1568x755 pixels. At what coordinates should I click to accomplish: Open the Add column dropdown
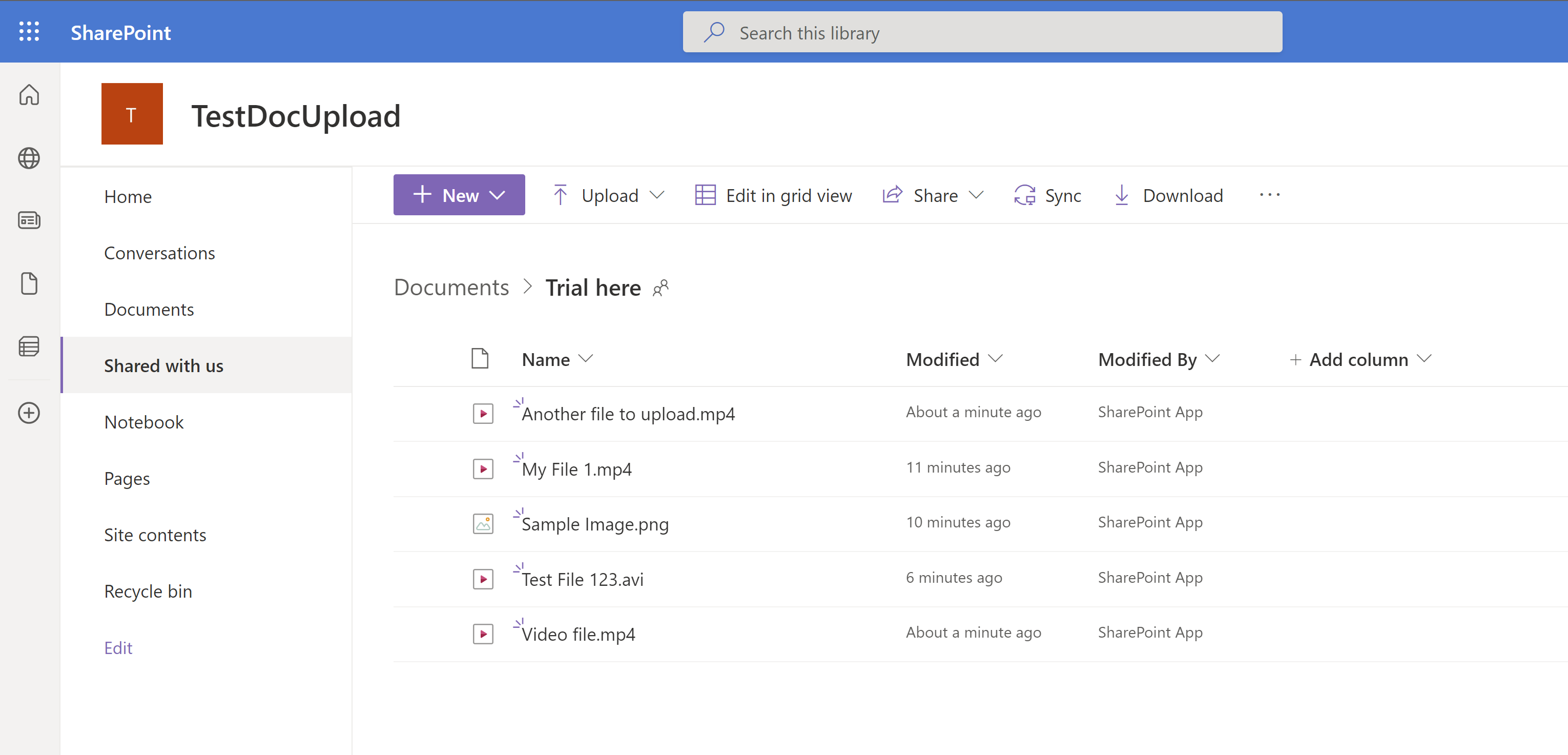tap(1360, 359)
